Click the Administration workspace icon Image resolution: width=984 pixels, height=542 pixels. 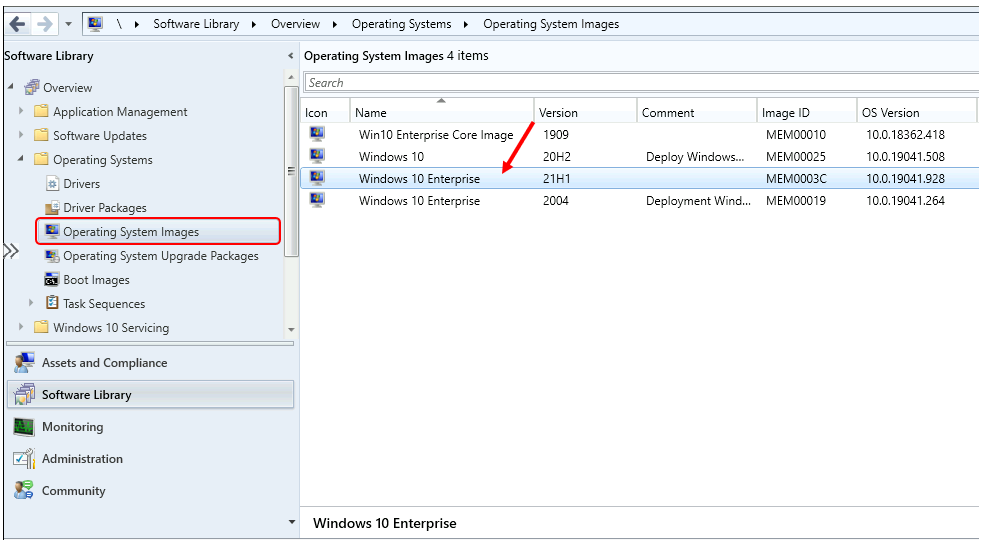tap(24, 459)
